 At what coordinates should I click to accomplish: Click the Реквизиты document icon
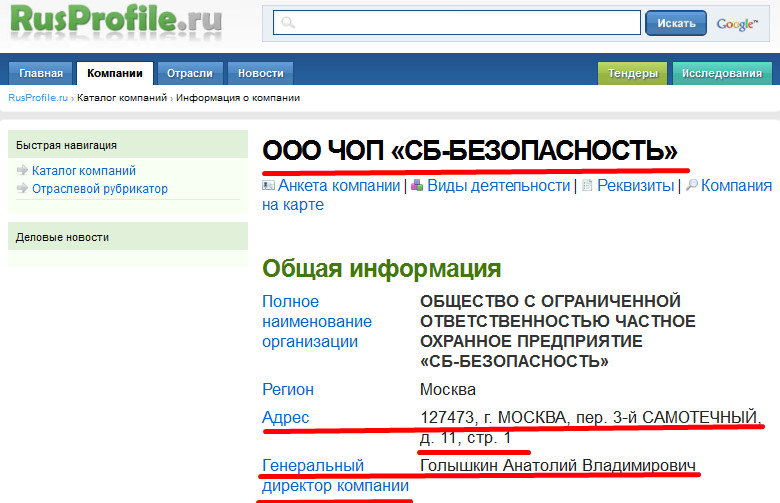pos(587,186)
